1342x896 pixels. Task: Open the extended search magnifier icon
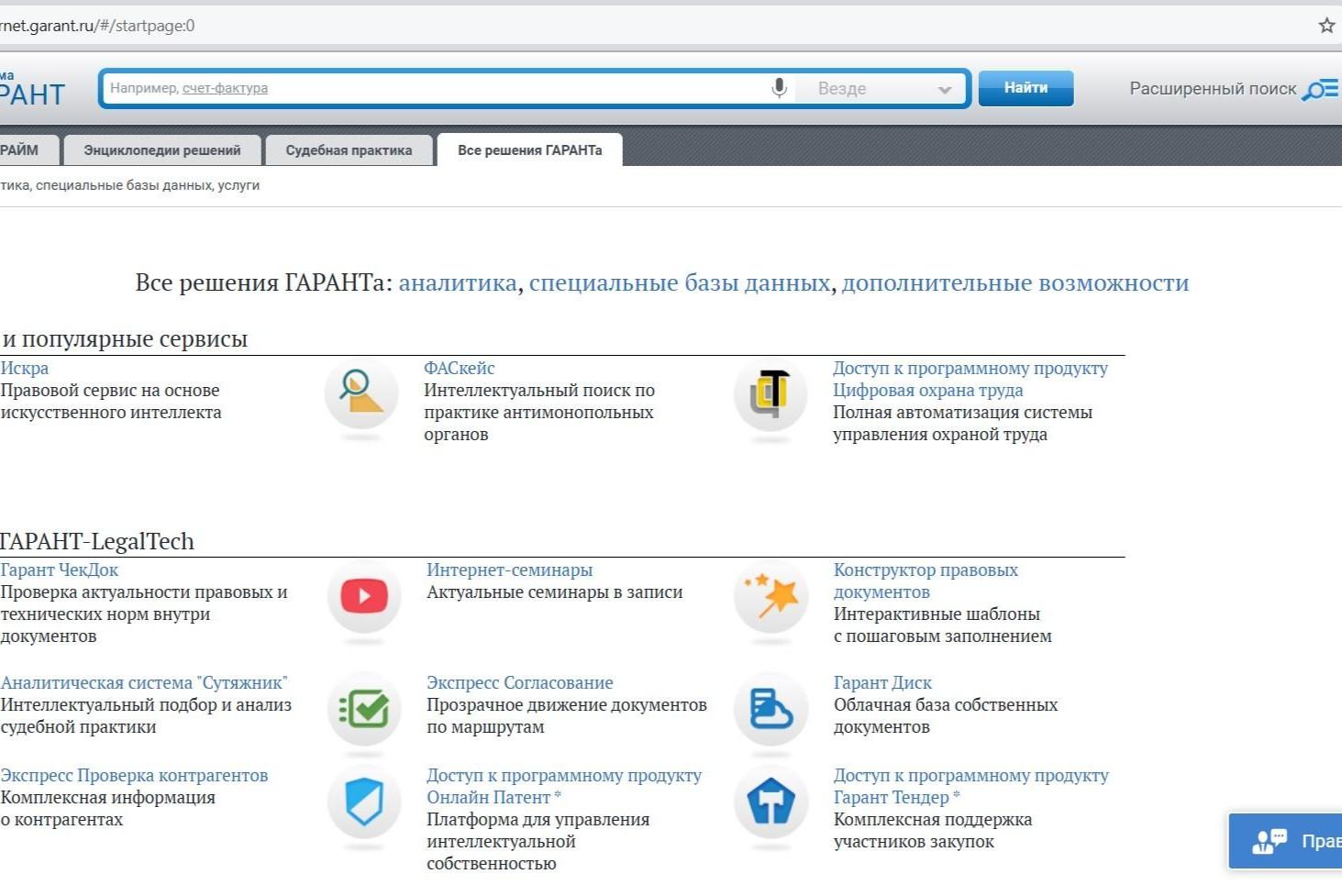coord(1320,89)
